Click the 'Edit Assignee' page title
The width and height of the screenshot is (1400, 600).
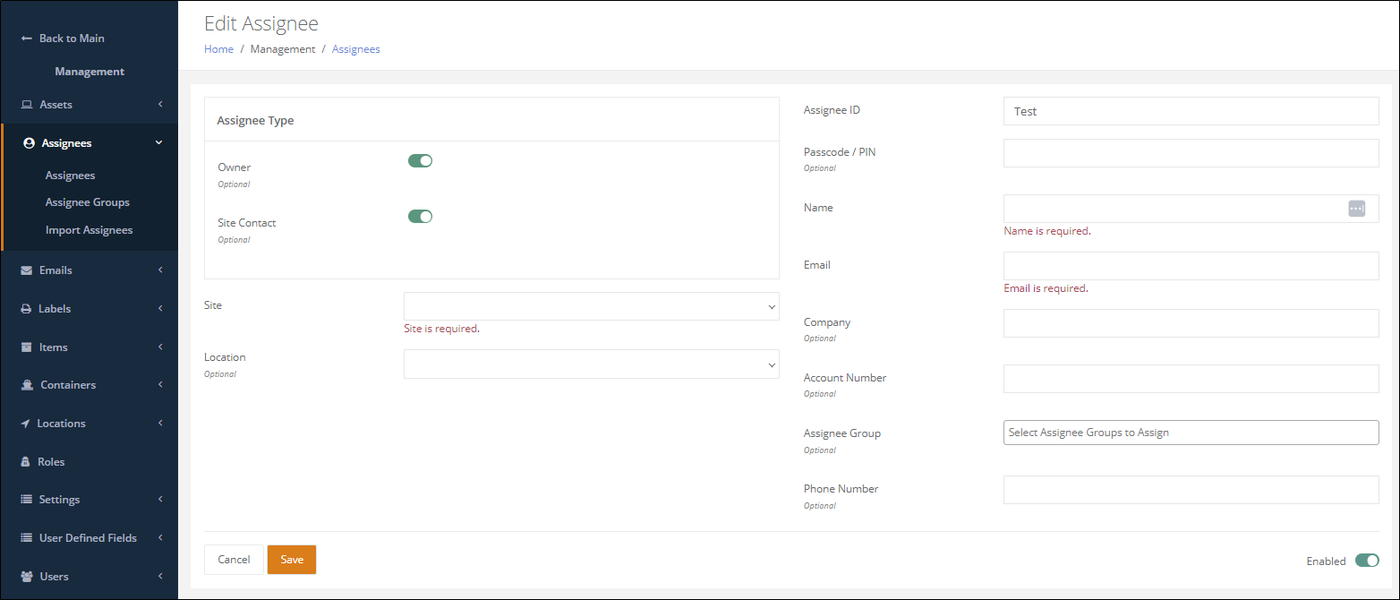261,23
